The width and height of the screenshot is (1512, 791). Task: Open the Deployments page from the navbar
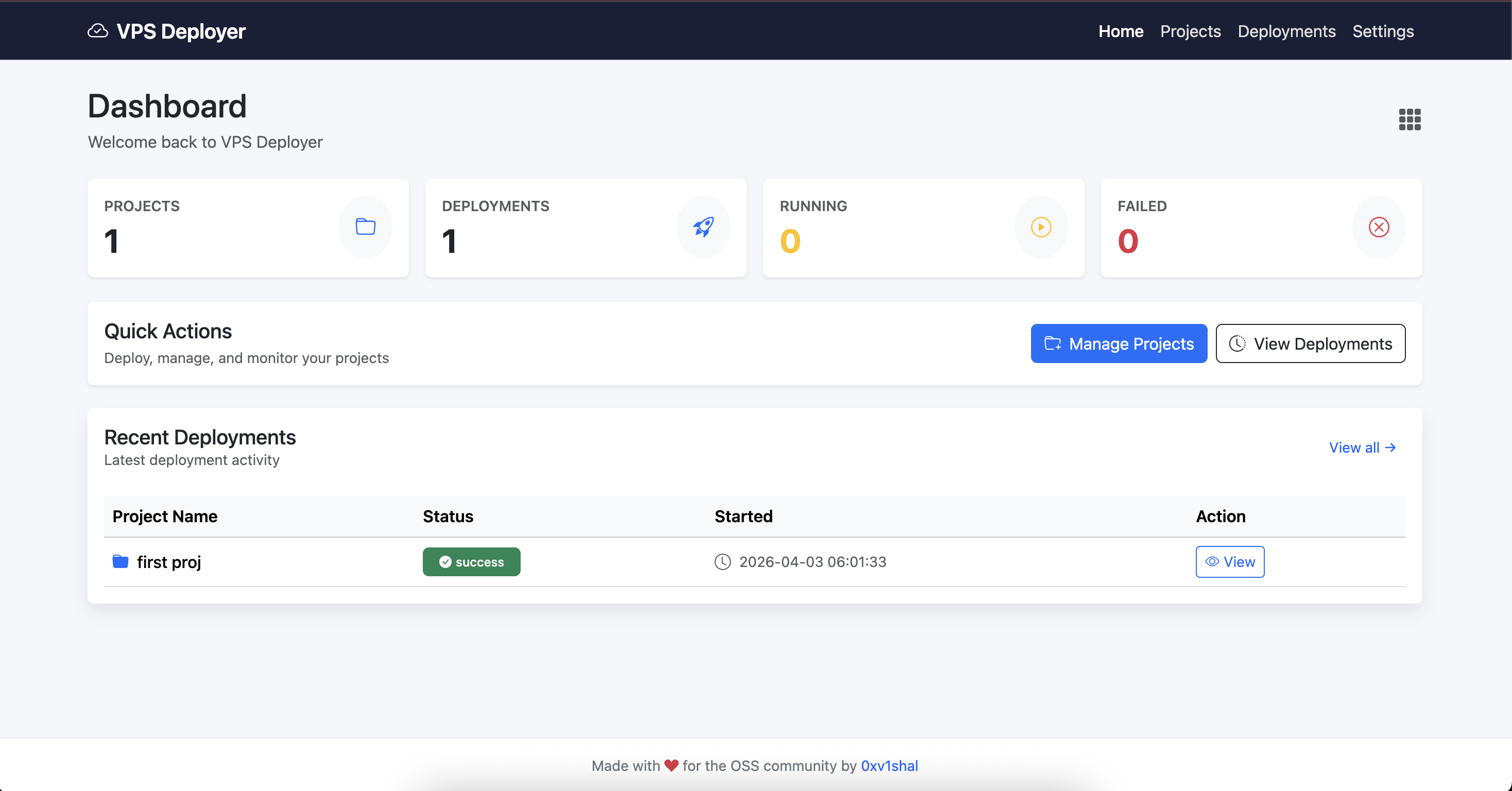(1286, 31)
